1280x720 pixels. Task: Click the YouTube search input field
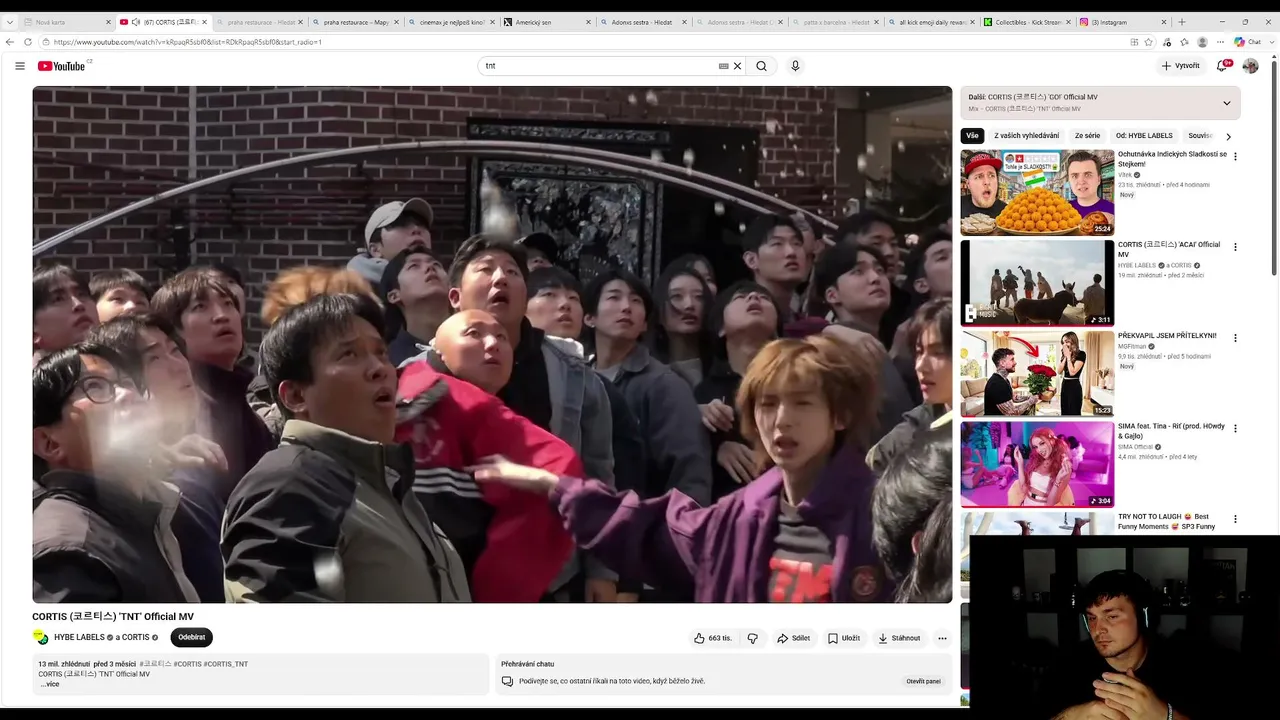600,66
